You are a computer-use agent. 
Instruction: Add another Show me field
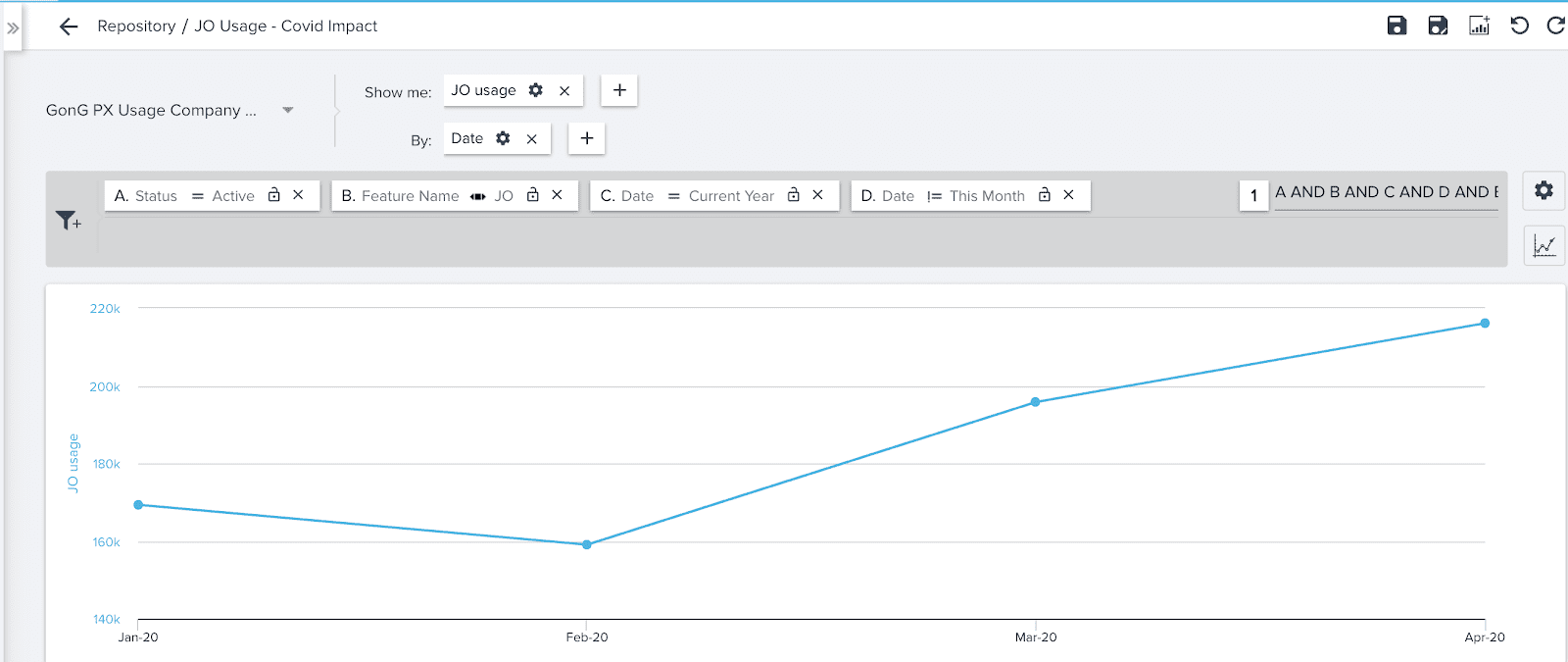click(x=619, y=90)
